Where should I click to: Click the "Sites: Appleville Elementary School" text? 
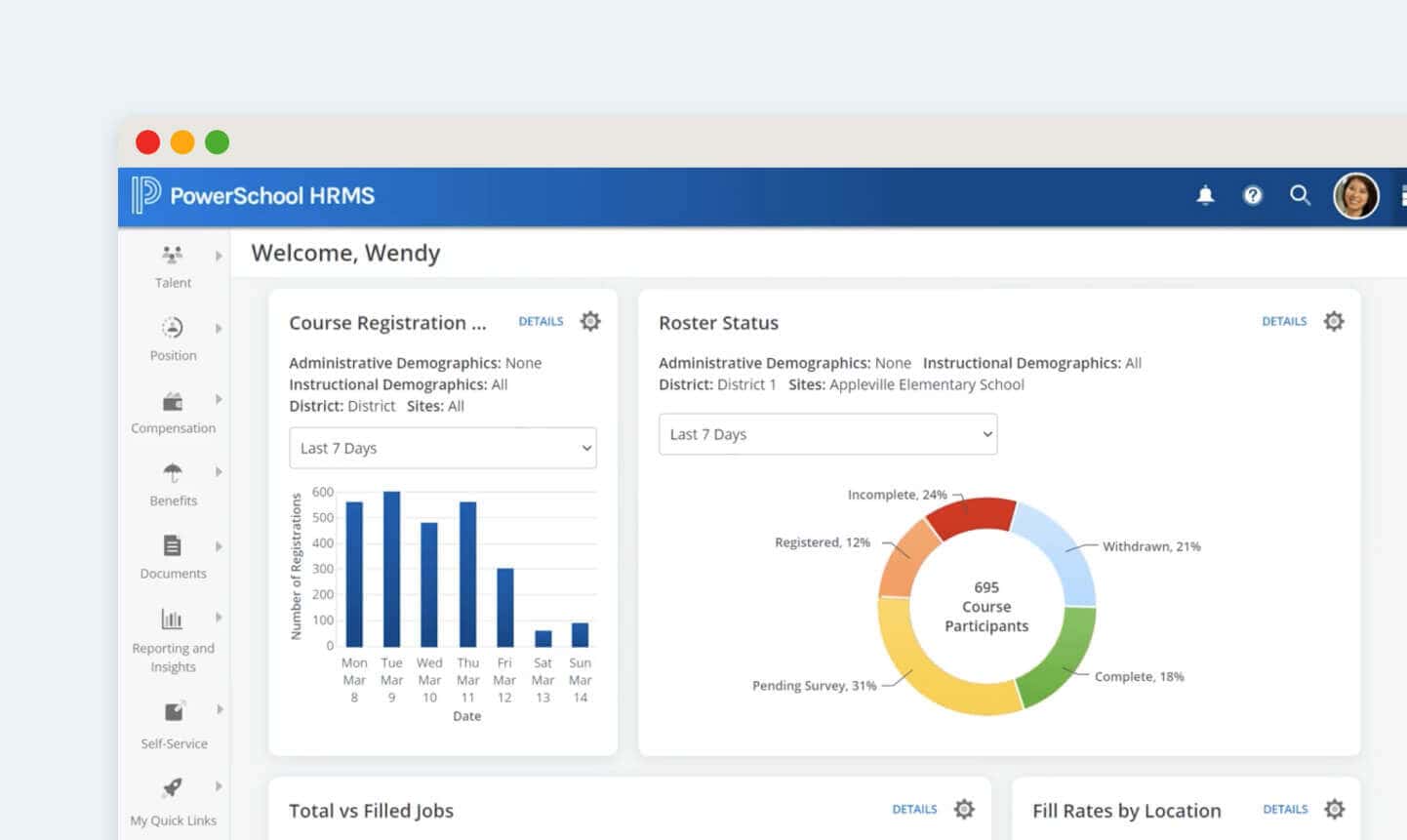pos(906,384)
